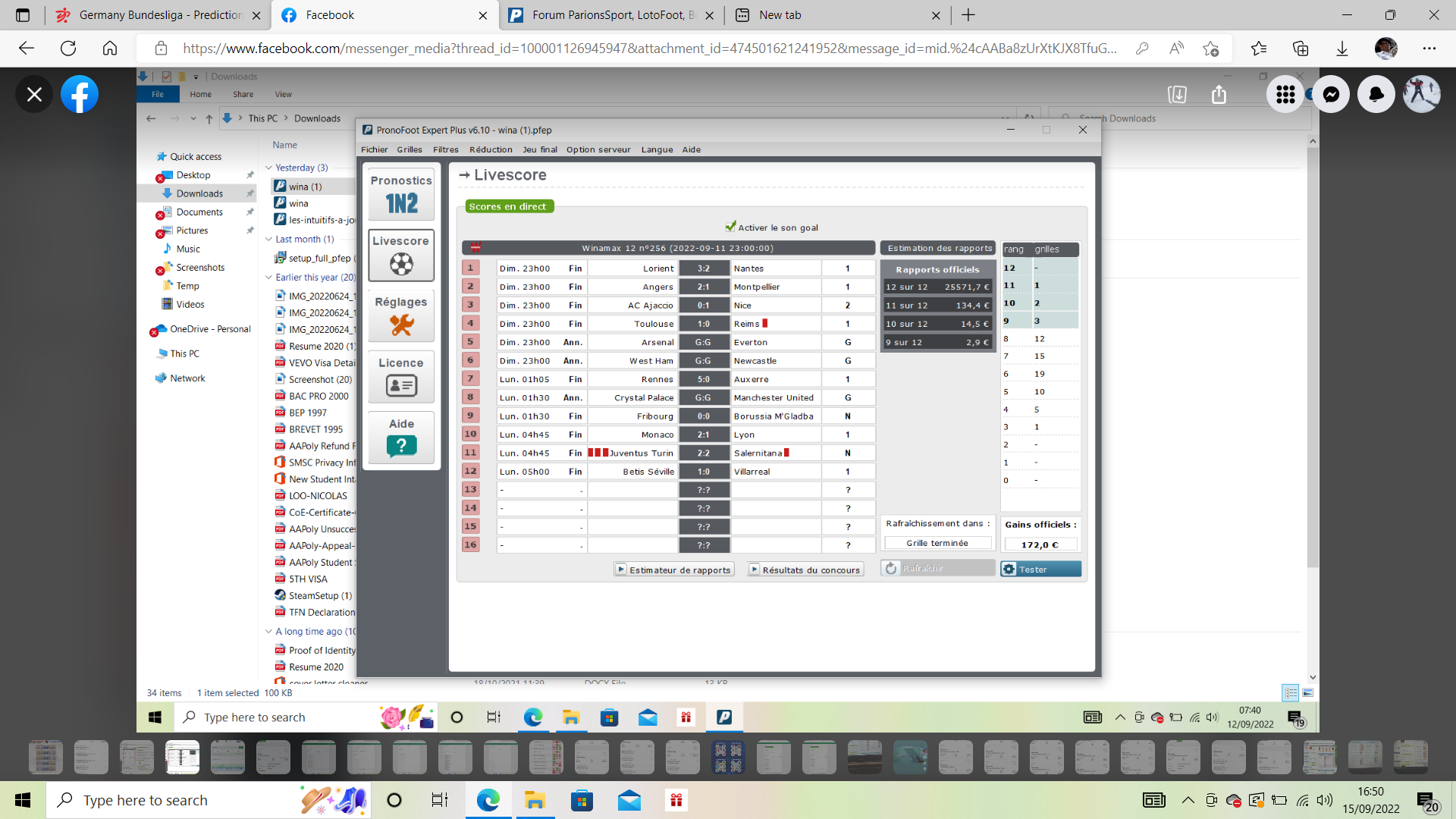This screenshot has height=819, width=1456.
Task: Click the share icon in media viewer
Action: 1219,94
